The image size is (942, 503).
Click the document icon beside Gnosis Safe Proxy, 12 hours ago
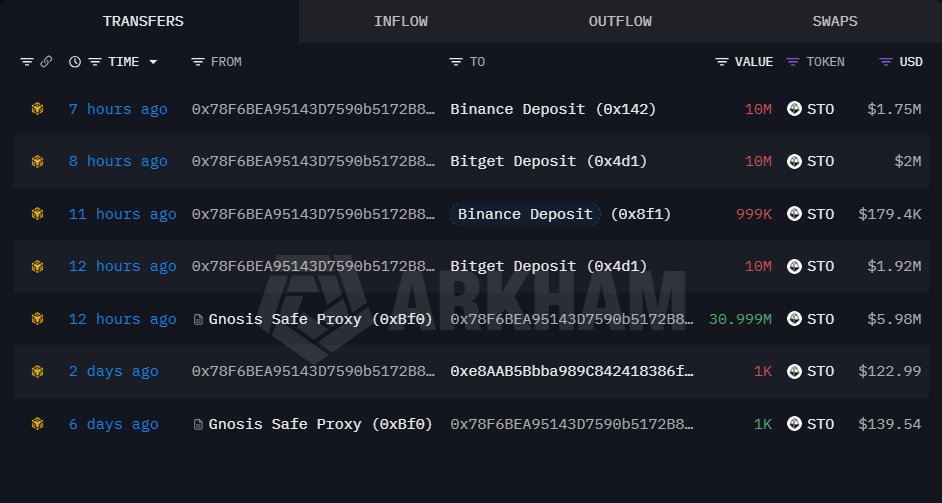coord(198,319)
